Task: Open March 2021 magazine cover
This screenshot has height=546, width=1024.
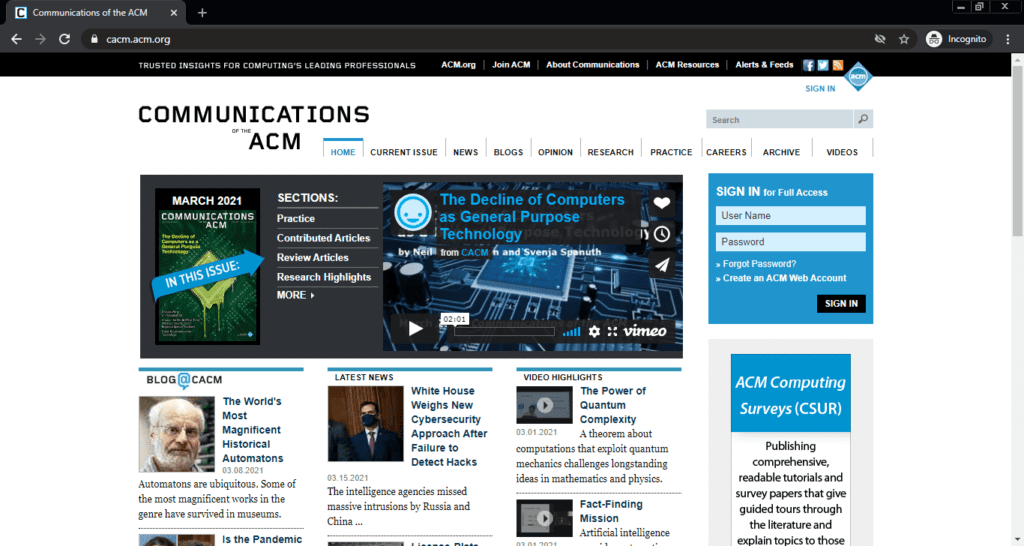Action: [207, 266]
